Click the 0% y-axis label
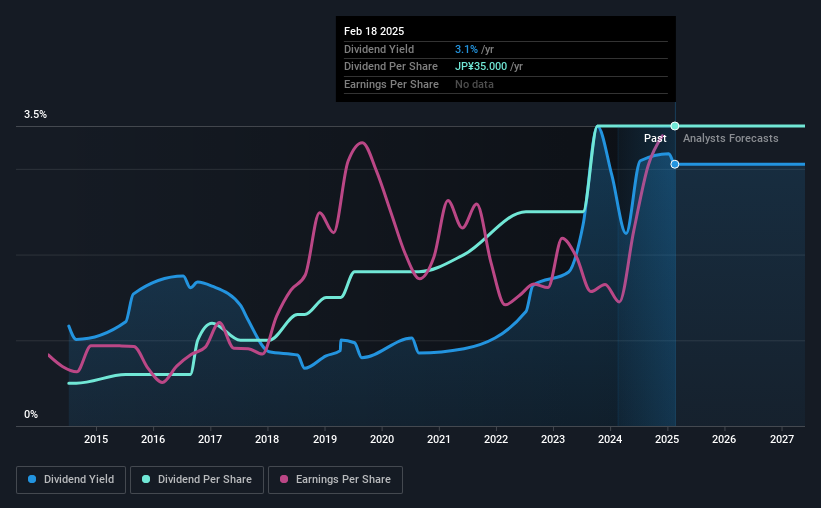Viewport: 821px width, 508px height. 31,414
